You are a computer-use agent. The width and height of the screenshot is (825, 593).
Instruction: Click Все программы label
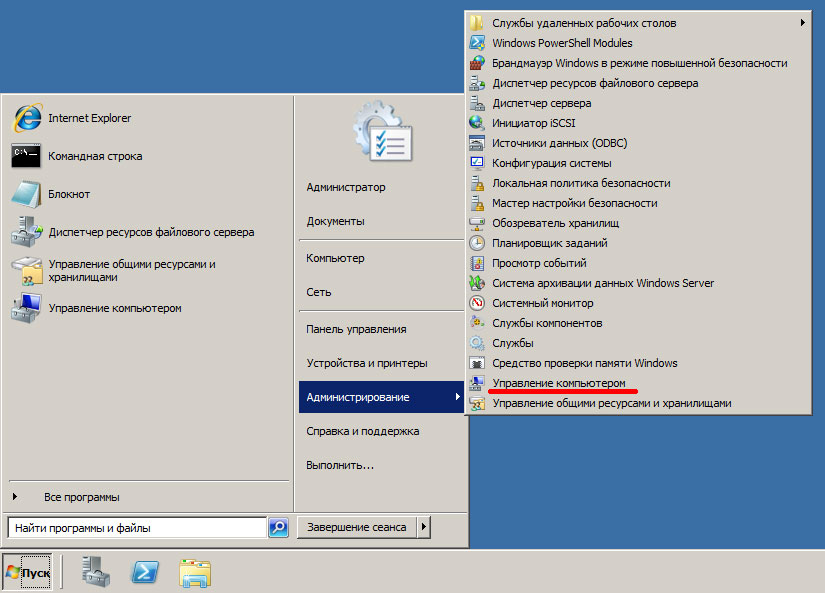(82, 497)
